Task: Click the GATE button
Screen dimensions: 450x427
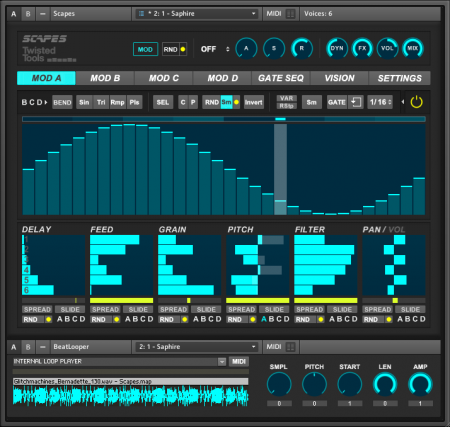Action: (337, 102)
